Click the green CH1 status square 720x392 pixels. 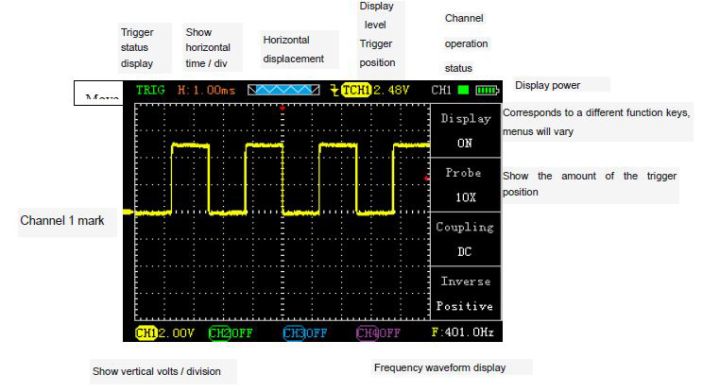point(463,90)
